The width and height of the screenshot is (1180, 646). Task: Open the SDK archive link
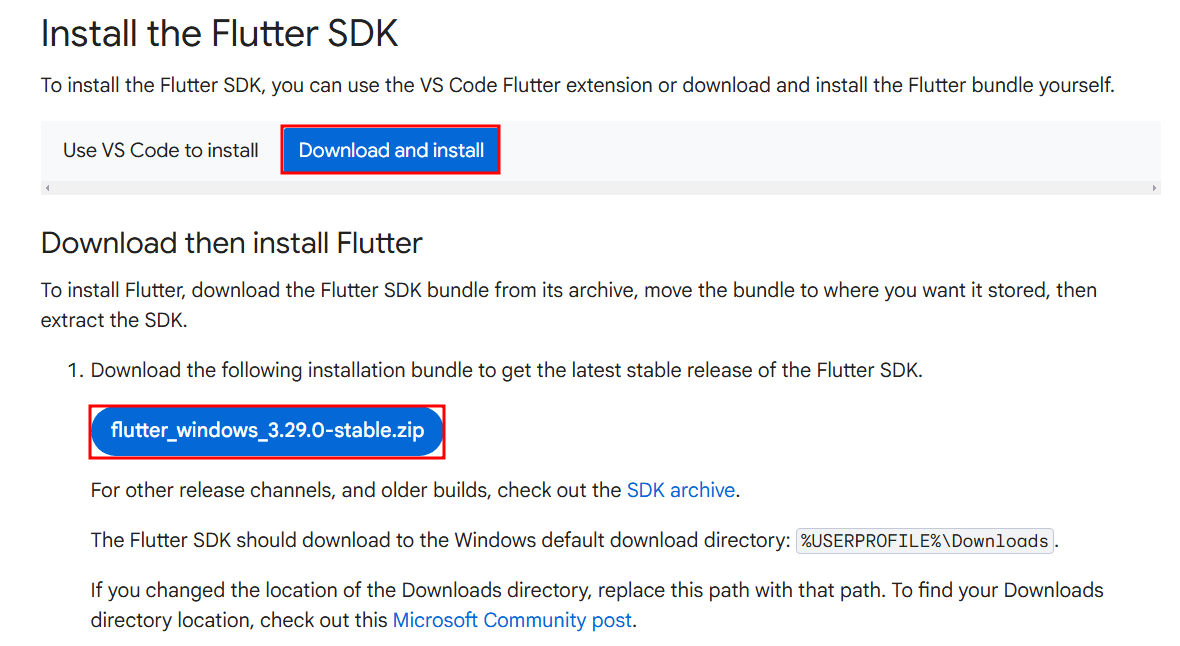tap(680, 491)
